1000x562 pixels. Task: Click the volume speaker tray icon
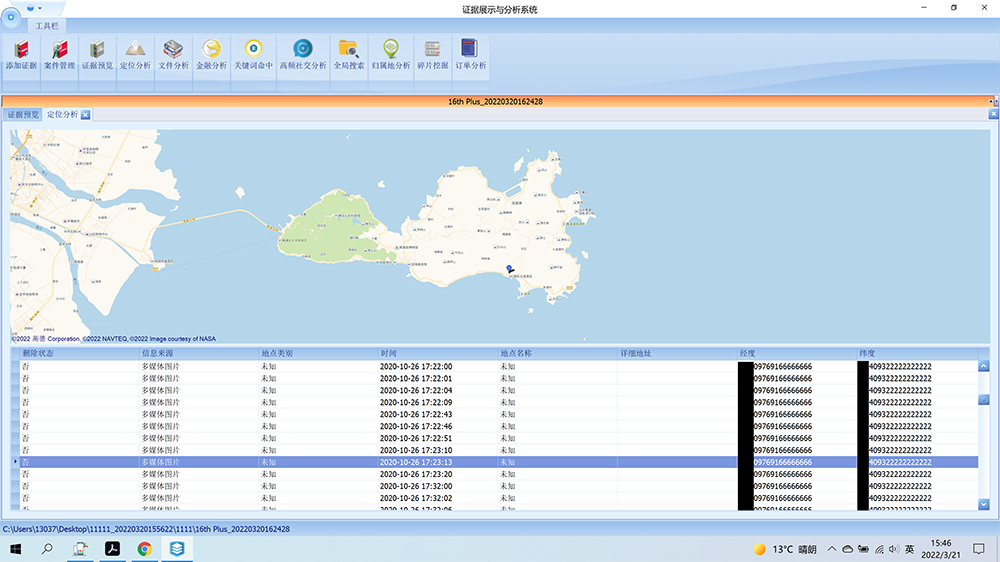[x=893, y=549]
